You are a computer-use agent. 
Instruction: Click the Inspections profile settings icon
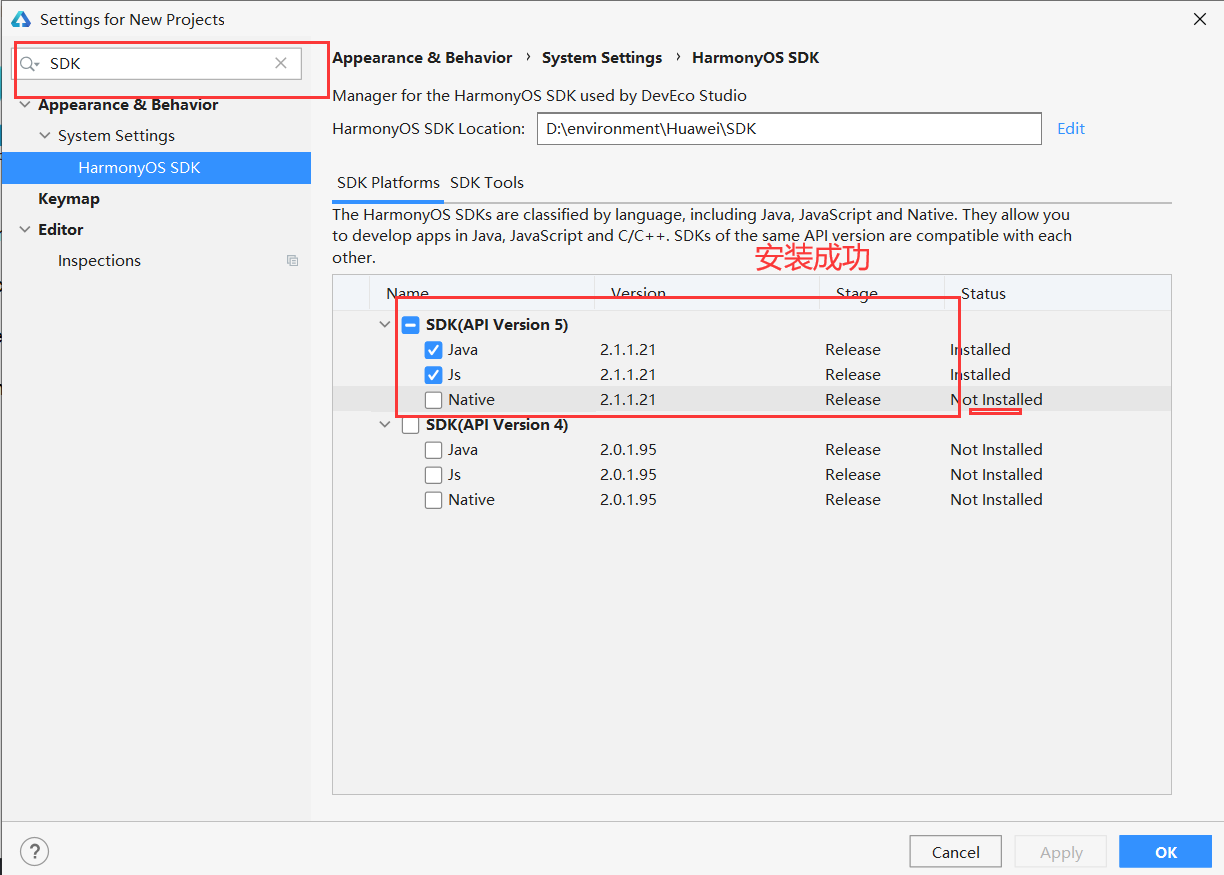coord(293,261)
